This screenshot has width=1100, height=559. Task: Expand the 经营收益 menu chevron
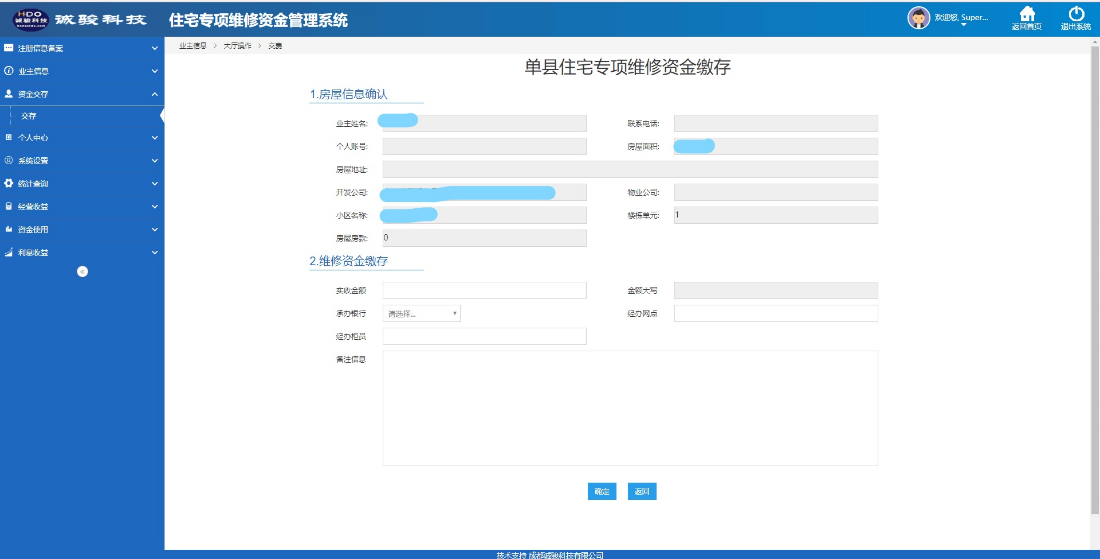coord(155,207)
